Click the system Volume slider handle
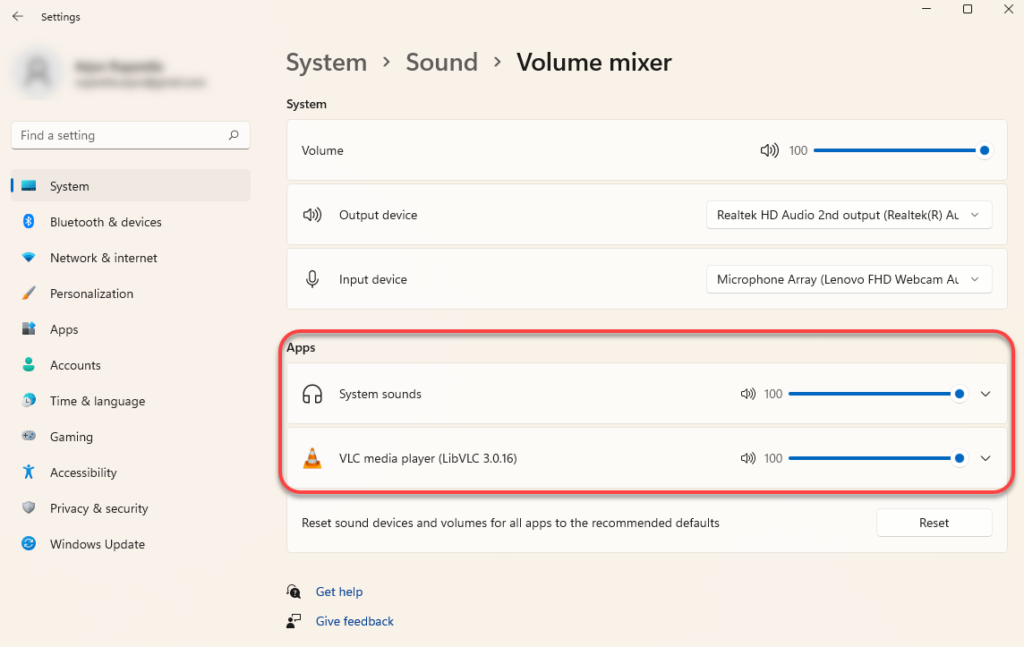 coord(984,150)
